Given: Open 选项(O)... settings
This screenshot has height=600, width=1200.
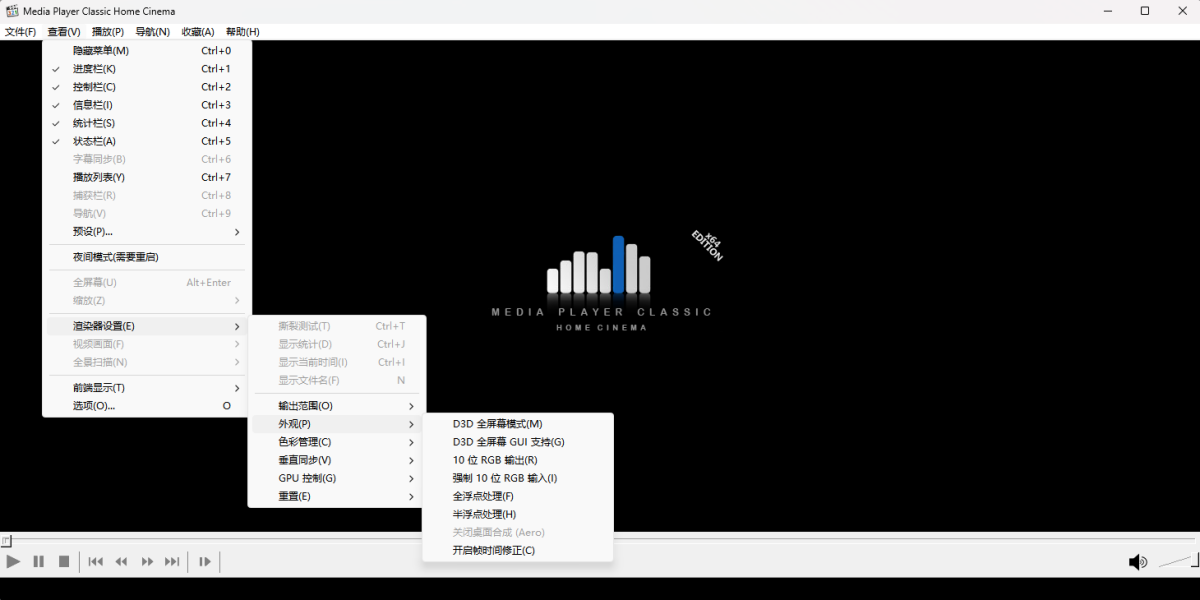Looking at the screenshot, I should coord(146,406).
